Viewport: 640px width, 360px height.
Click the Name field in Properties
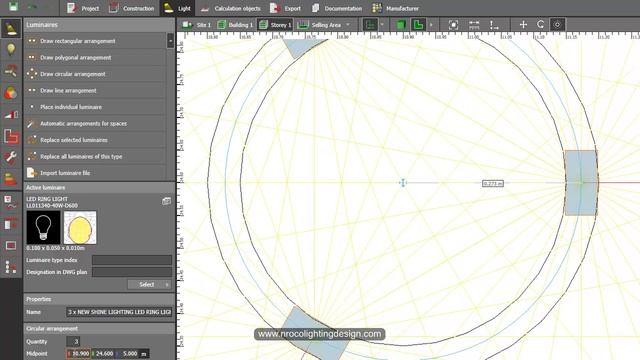click(119, 312)
